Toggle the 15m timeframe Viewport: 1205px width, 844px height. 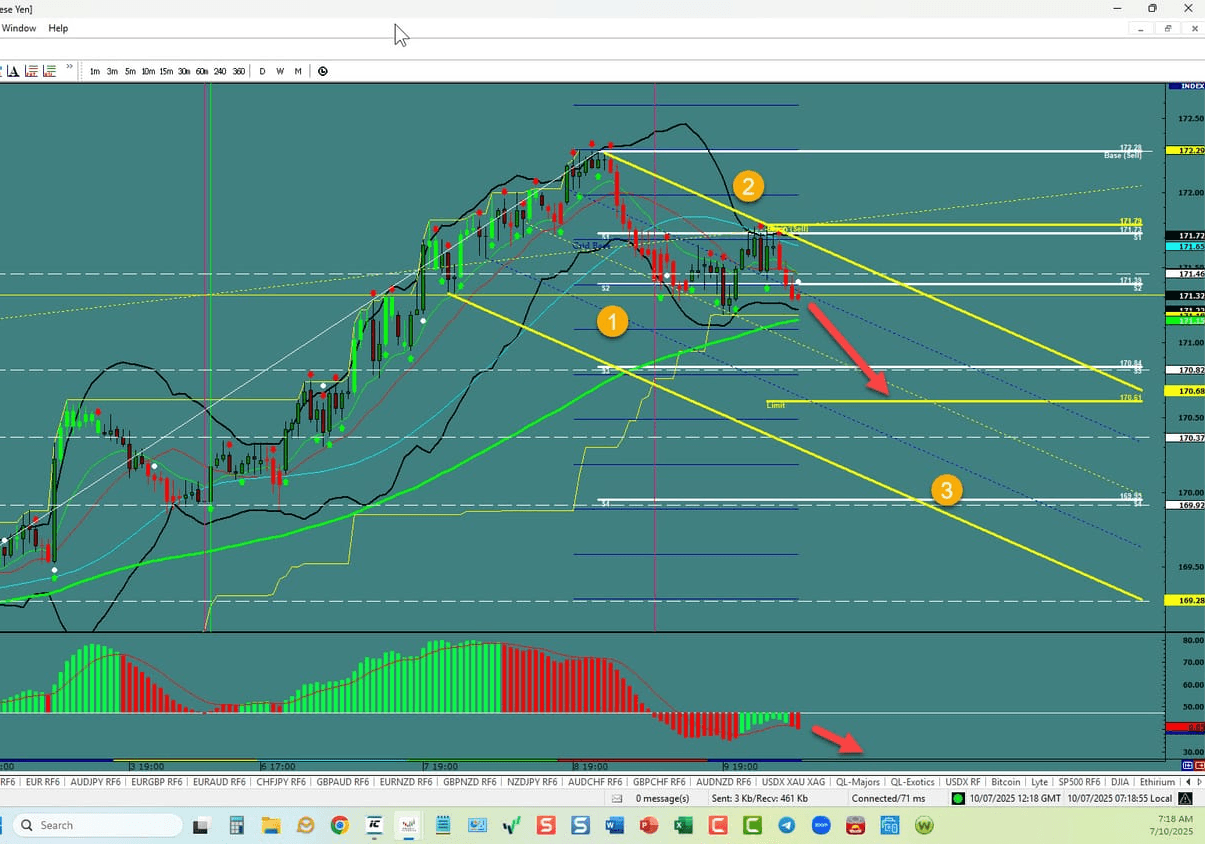166,71
